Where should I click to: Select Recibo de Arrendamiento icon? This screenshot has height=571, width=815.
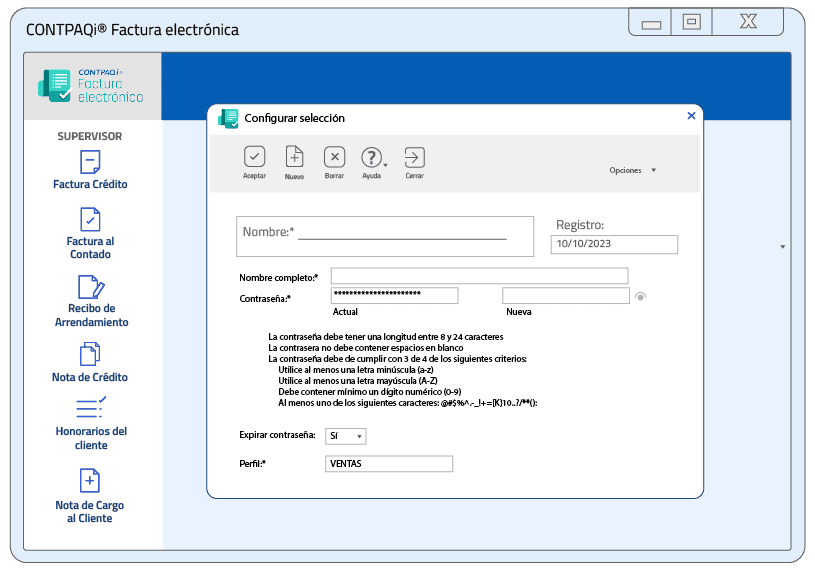pyautogui.click(x=91, y=301)
